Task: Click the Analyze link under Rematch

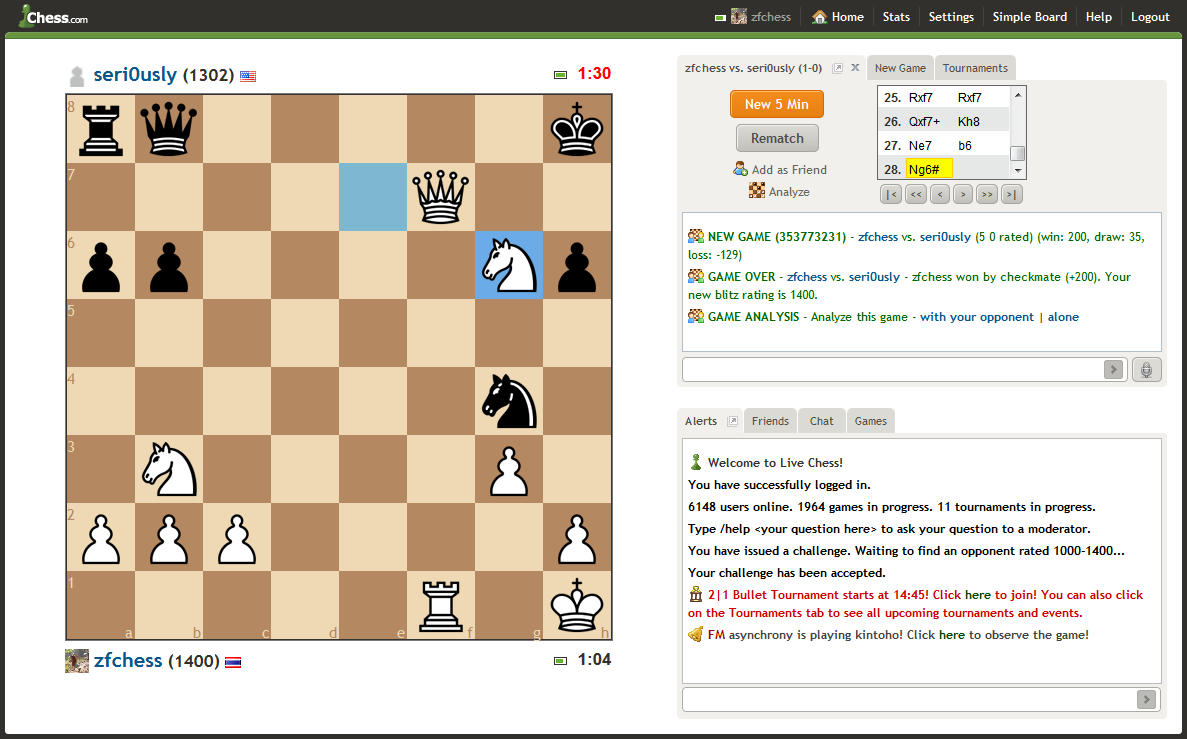Action: pos(779,192)
